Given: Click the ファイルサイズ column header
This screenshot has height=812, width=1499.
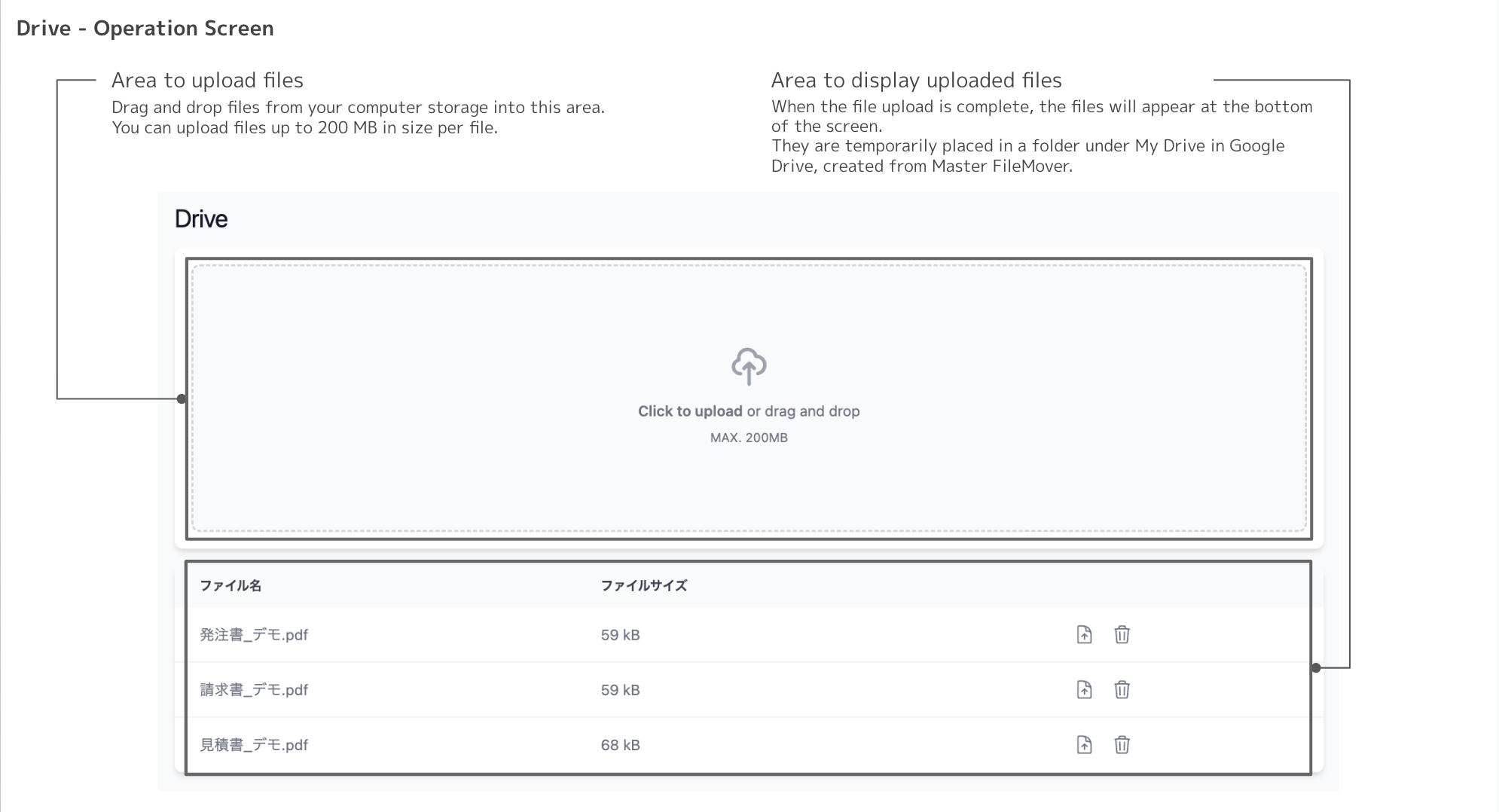Looking at the screenshot, I should coord(644,585).
